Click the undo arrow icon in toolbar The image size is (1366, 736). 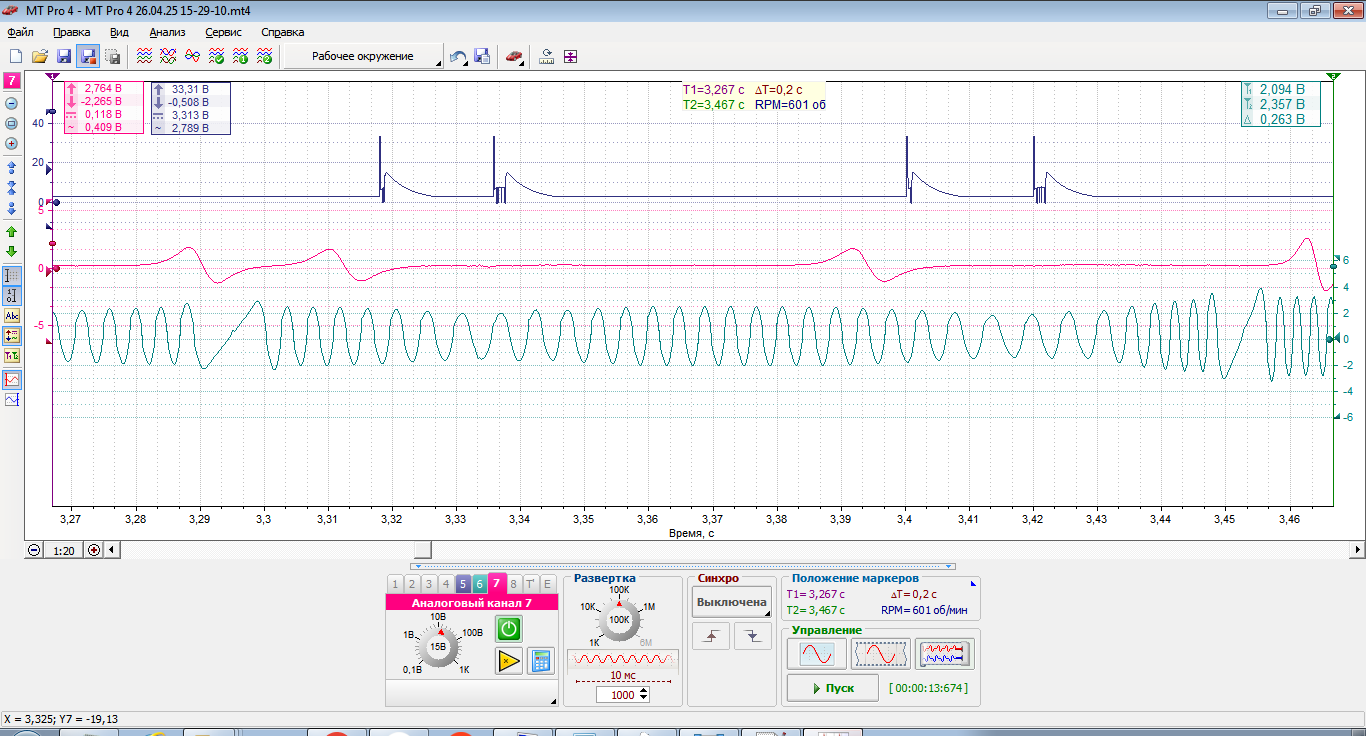(x=457, y=57)
